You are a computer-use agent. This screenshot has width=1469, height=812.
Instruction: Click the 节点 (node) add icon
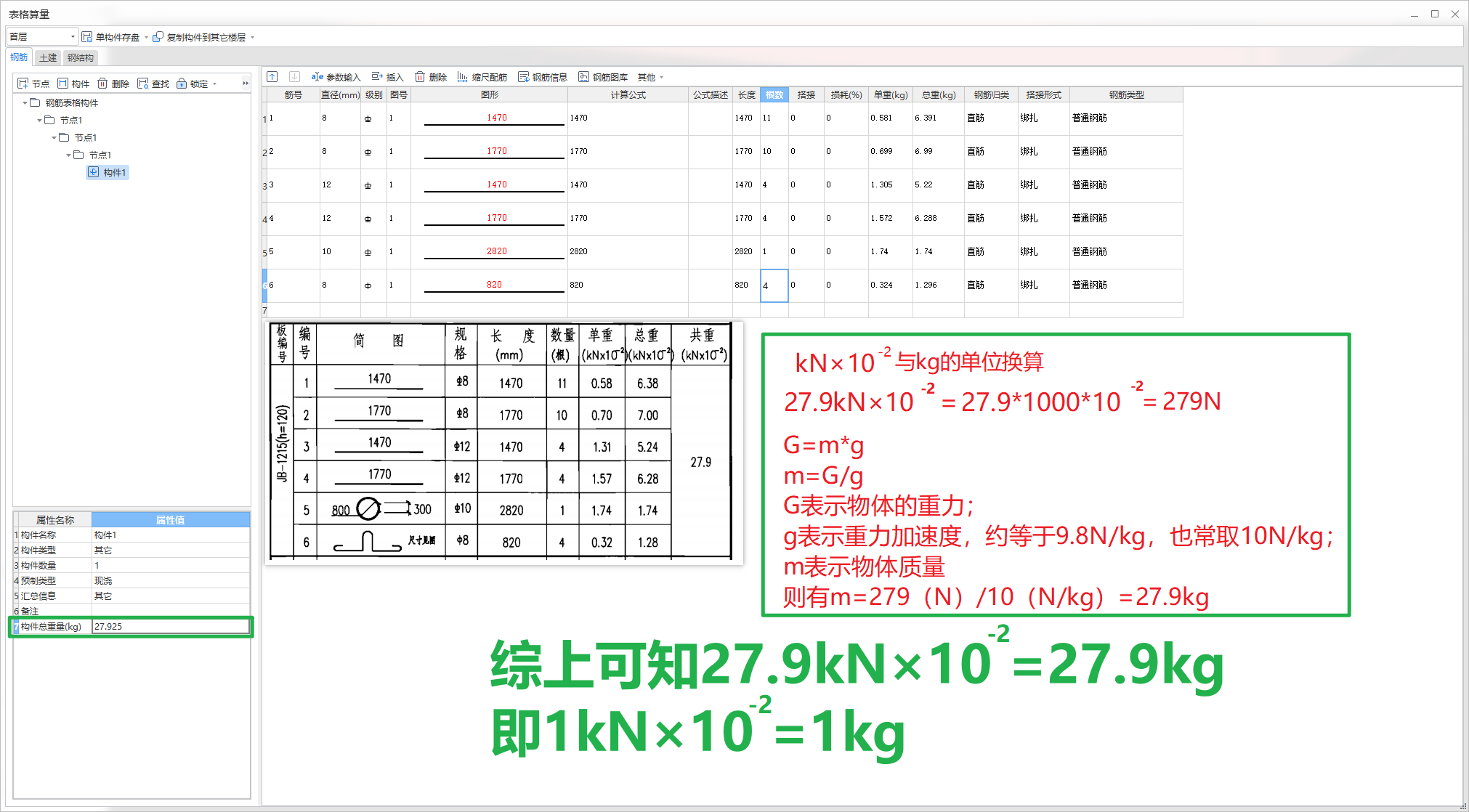pos(33,83)
